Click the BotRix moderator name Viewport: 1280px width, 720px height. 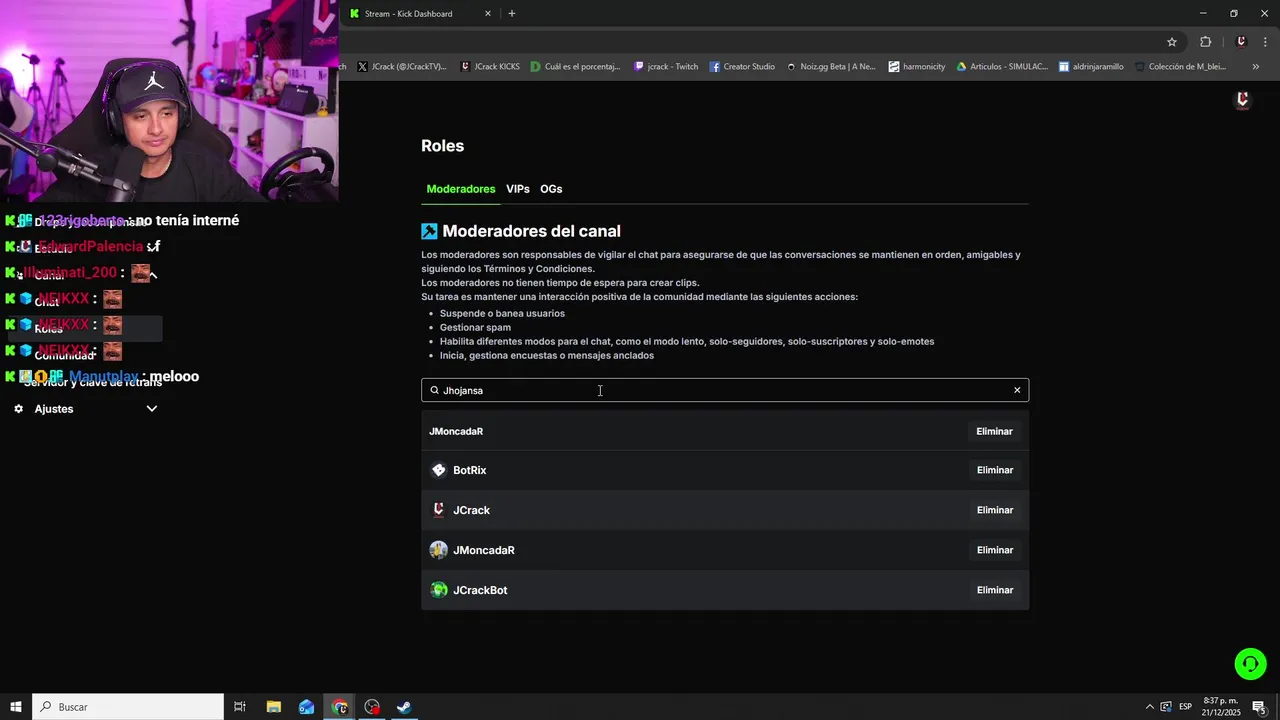470,470
